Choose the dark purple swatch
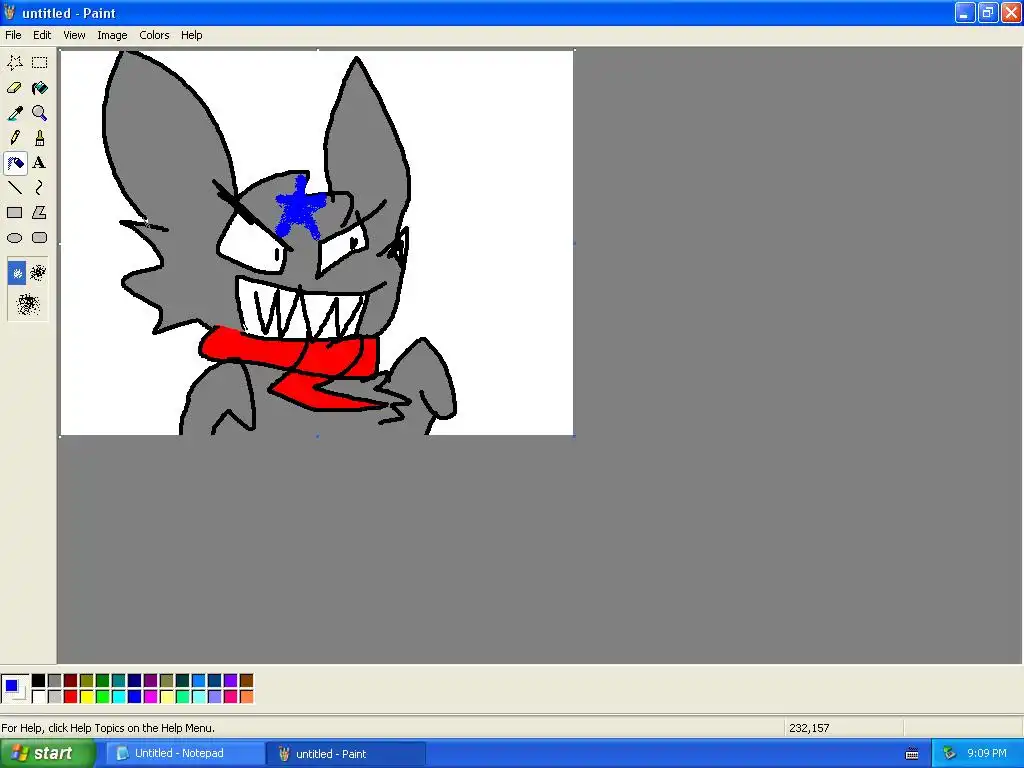 coord(151,681)
